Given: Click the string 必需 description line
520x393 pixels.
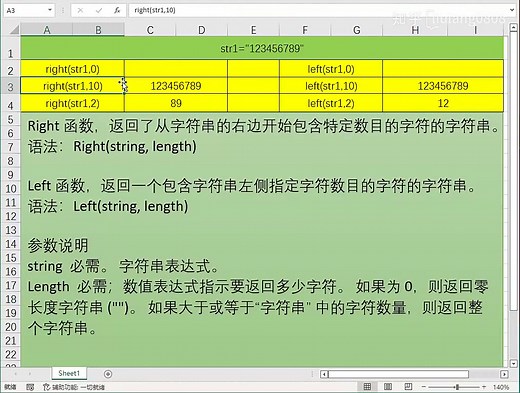Looking at the screenshot, I should [123, 266].
